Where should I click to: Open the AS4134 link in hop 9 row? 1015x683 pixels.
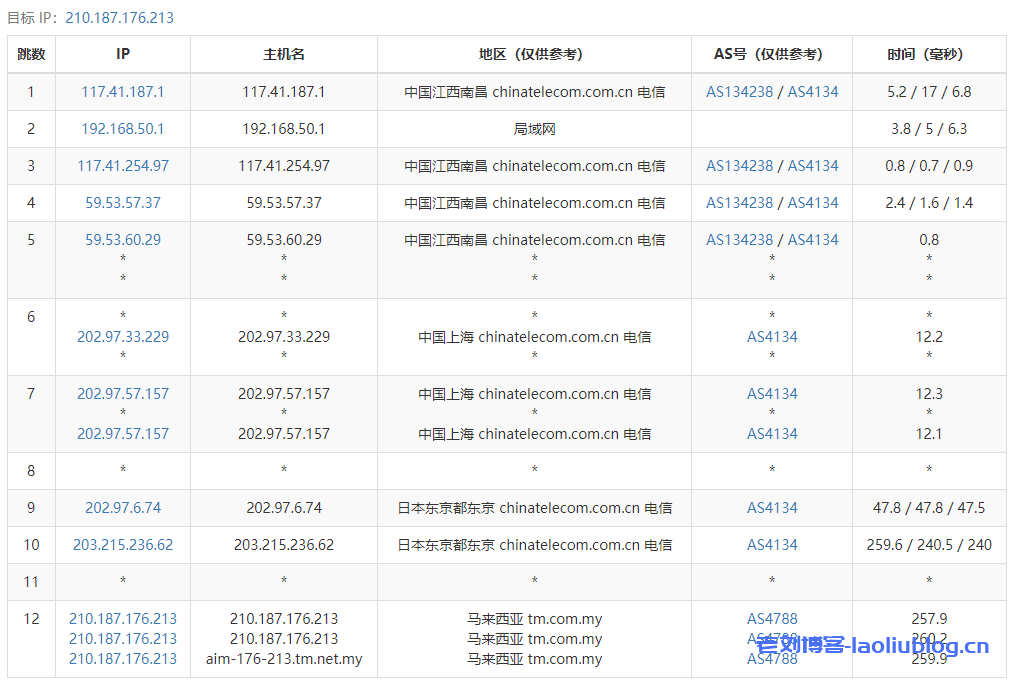[772, 508]
